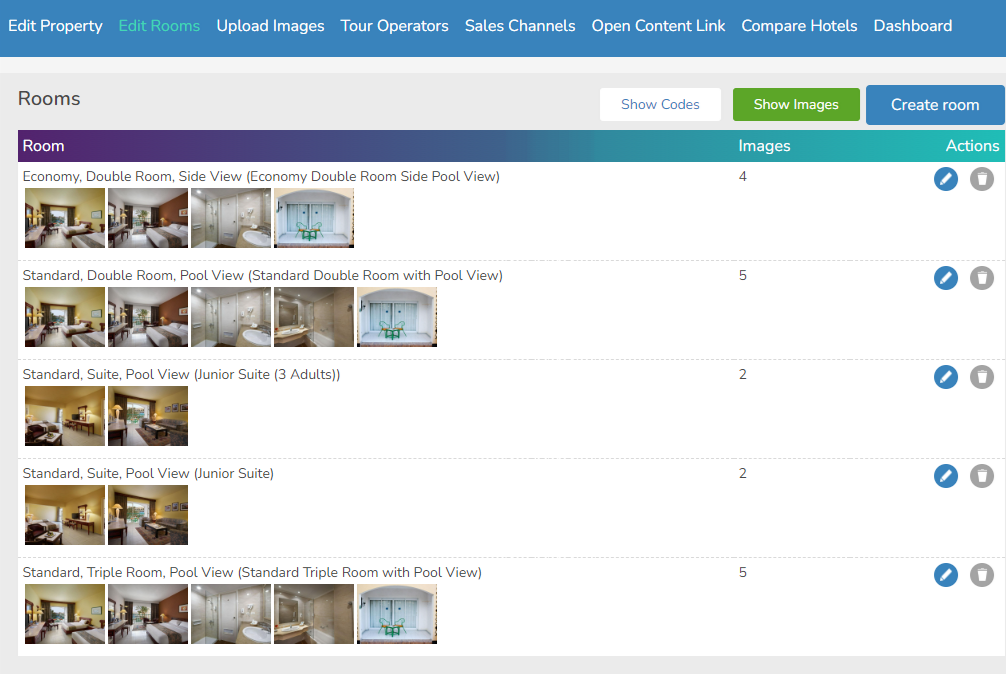Screen dimensions: 1006x674
Task: Go to the Compare Hotels section
Action: [799, 25]
